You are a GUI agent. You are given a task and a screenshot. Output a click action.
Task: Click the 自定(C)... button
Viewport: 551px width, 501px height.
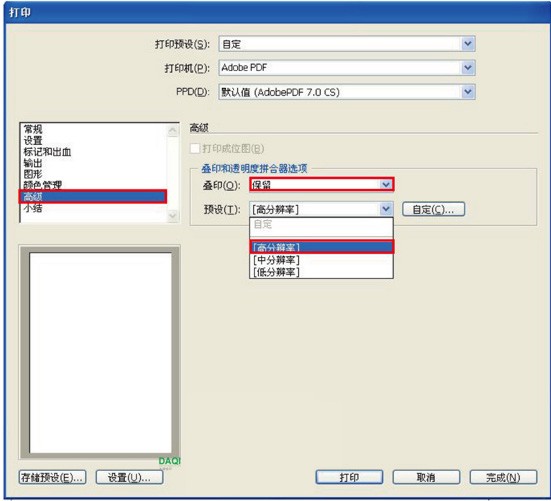[433, 209]
